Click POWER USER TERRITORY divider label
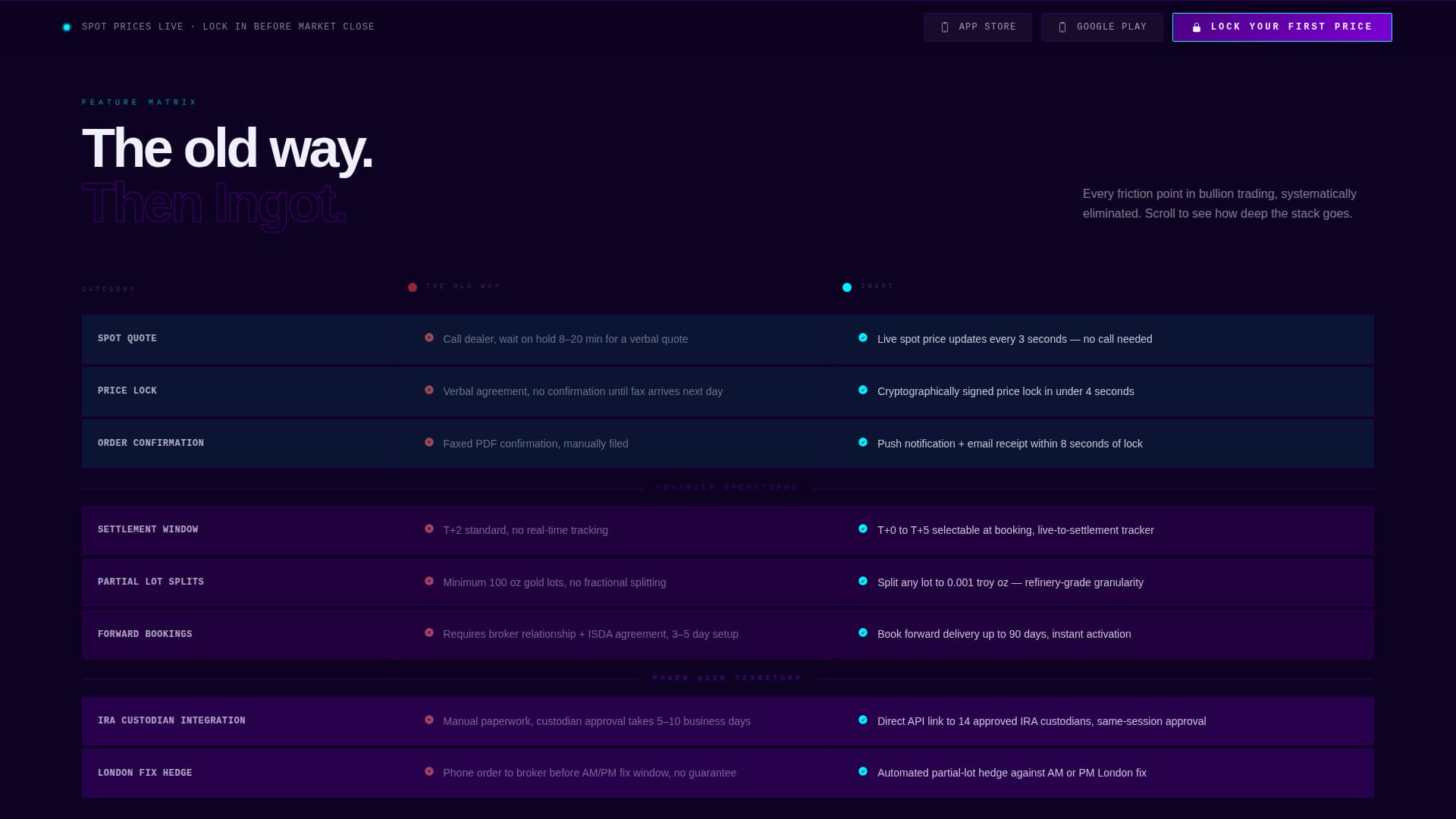 (728, 678)
